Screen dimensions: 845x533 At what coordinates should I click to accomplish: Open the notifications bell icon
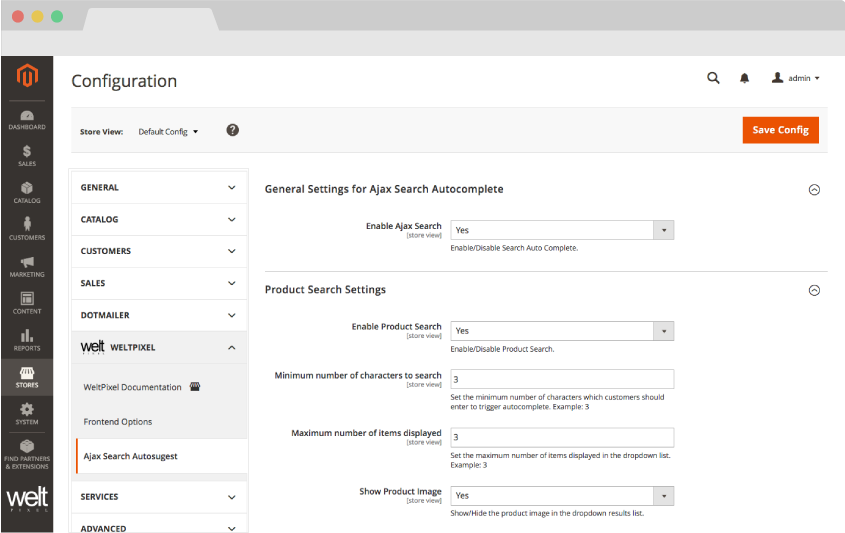pyautogui.click(x=744, y=78)
